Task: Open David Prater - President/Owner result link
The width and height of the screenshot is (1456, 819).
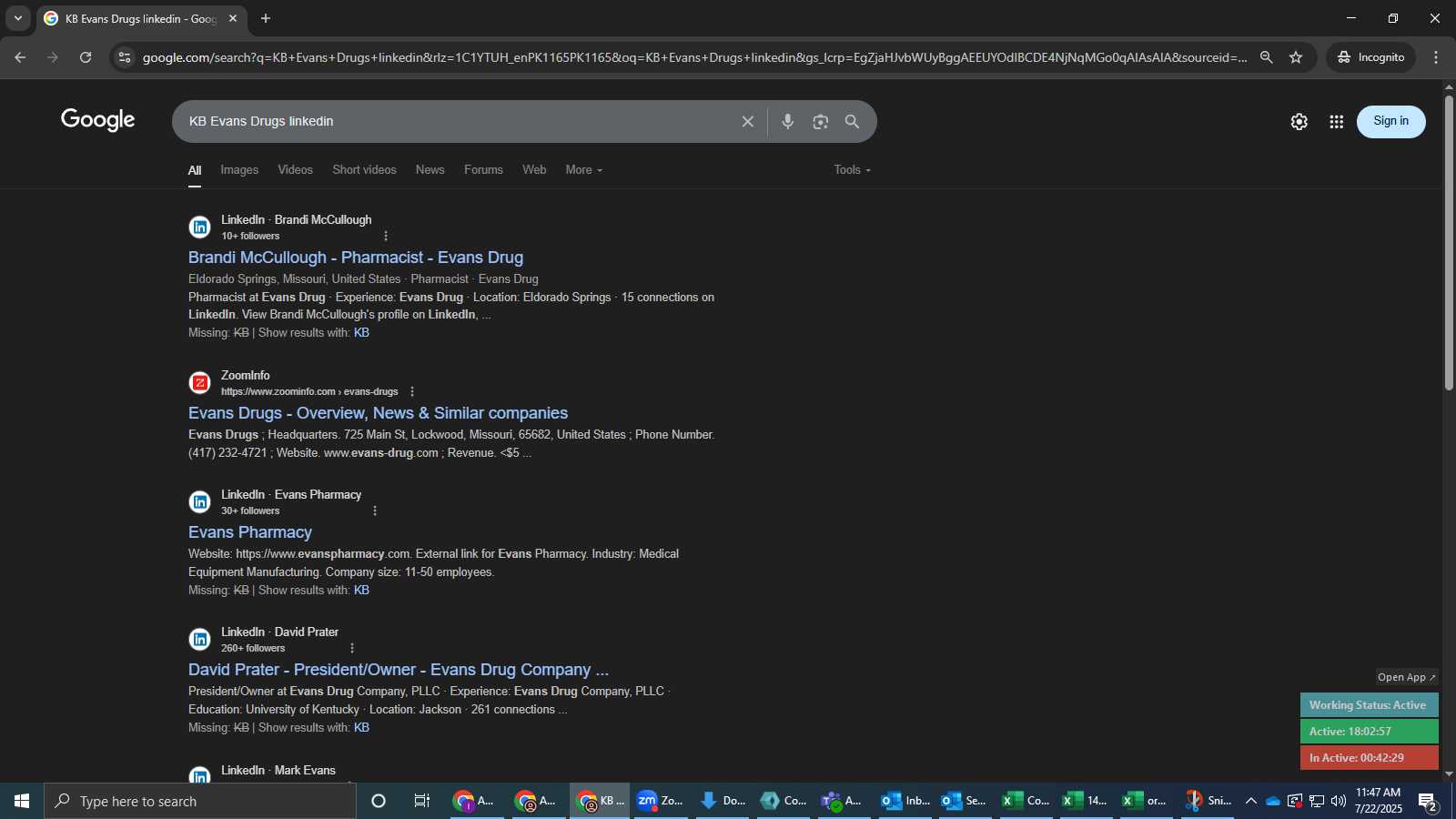Action: (x=399, y=670)
